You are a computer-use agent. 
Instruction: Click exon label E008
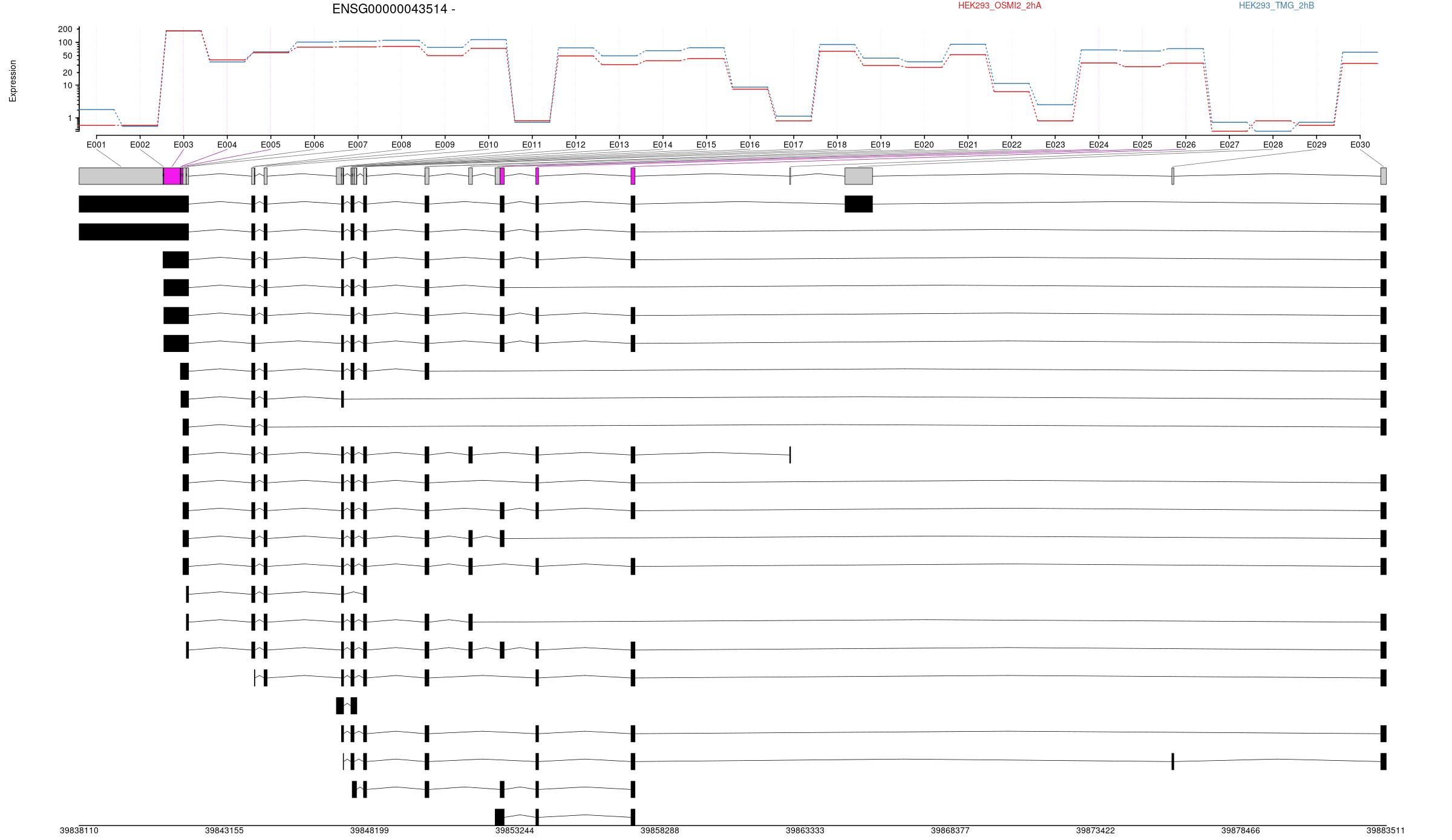pos(401,145)
